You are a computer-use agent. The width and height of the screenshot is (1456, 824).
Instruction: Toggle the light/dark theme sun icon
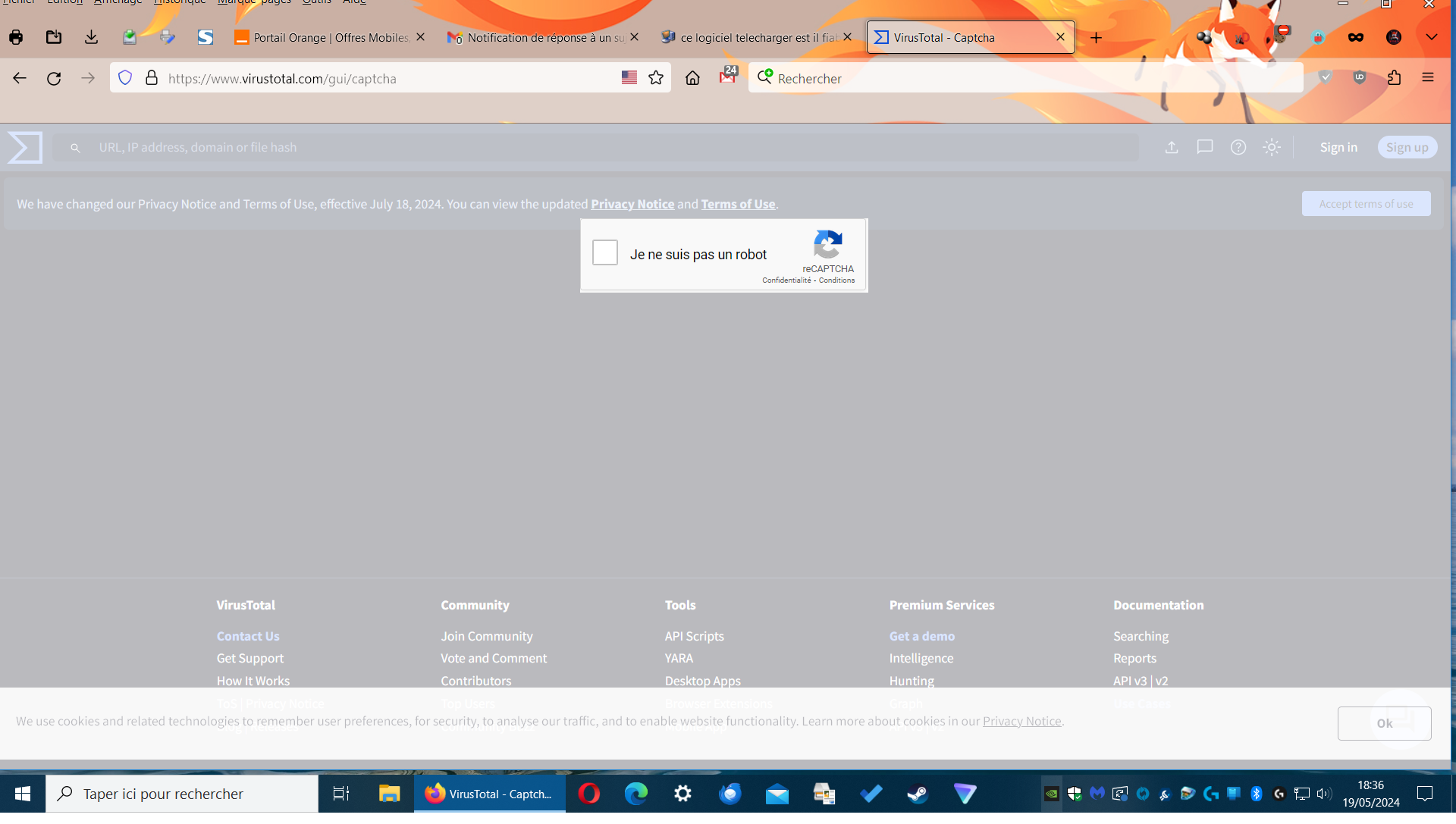tap(1272, 148)
